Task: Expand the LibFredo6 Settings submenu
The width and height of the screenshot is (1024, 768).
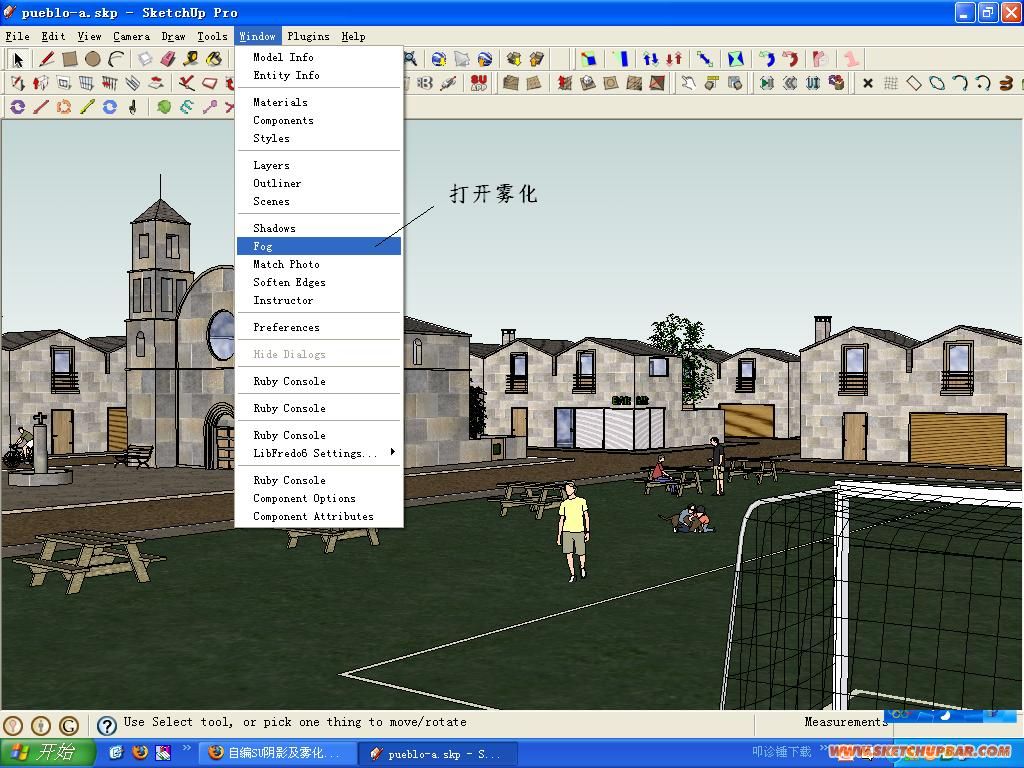Action: [x=319, y=453]
